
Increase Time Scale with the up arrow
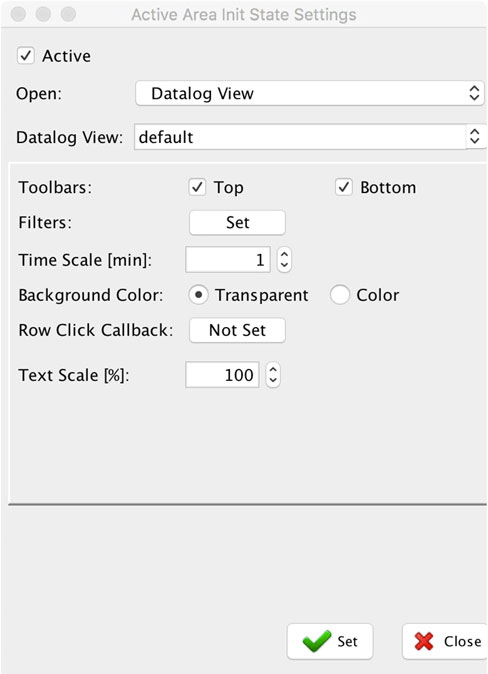click(x=284, y=254)
